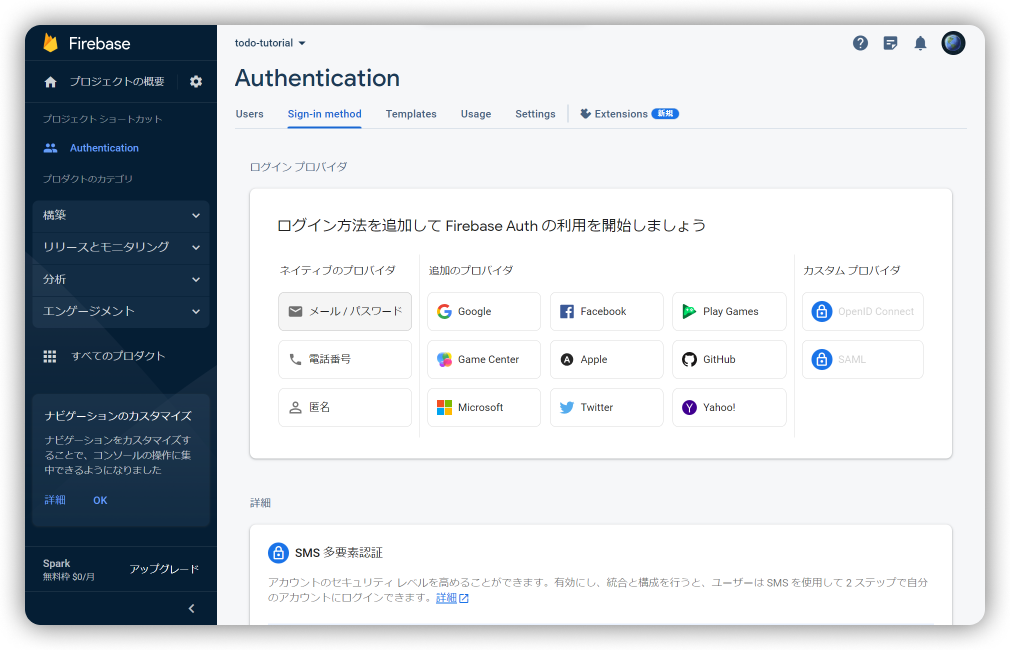Select the Facebook provider
This screenshot has height=650, width=1010.
(607, 311)
